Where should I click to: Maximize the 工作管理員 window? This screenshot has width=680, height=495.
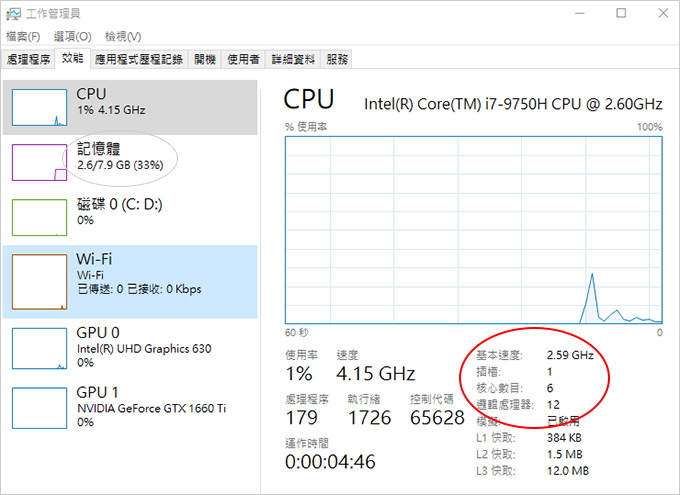click(x=621, y=13)
